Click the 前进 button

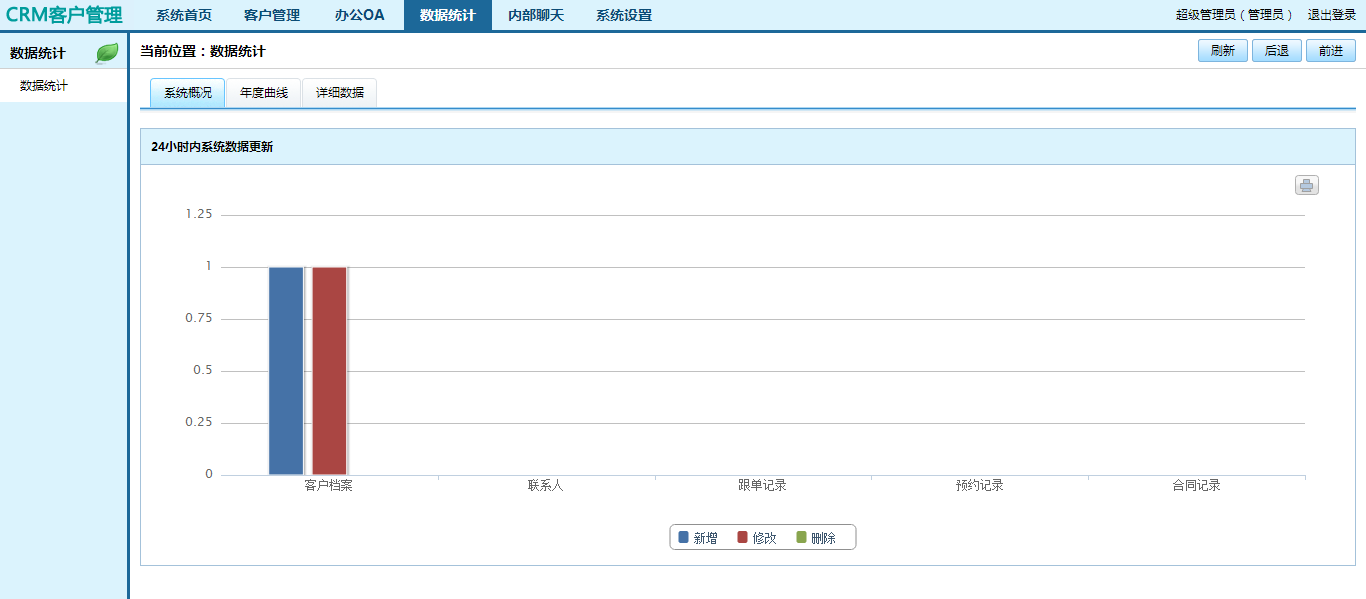coord(1331,51)
